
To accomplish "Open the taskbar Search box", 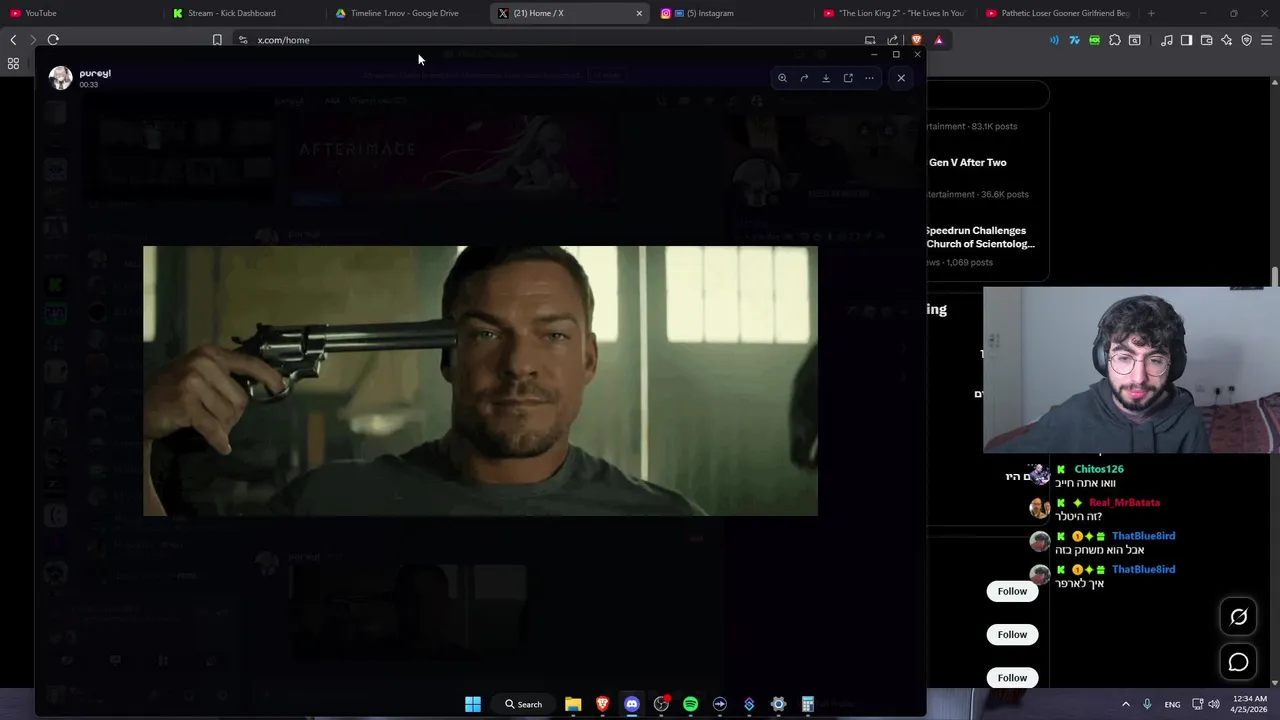I will [524, 704].
